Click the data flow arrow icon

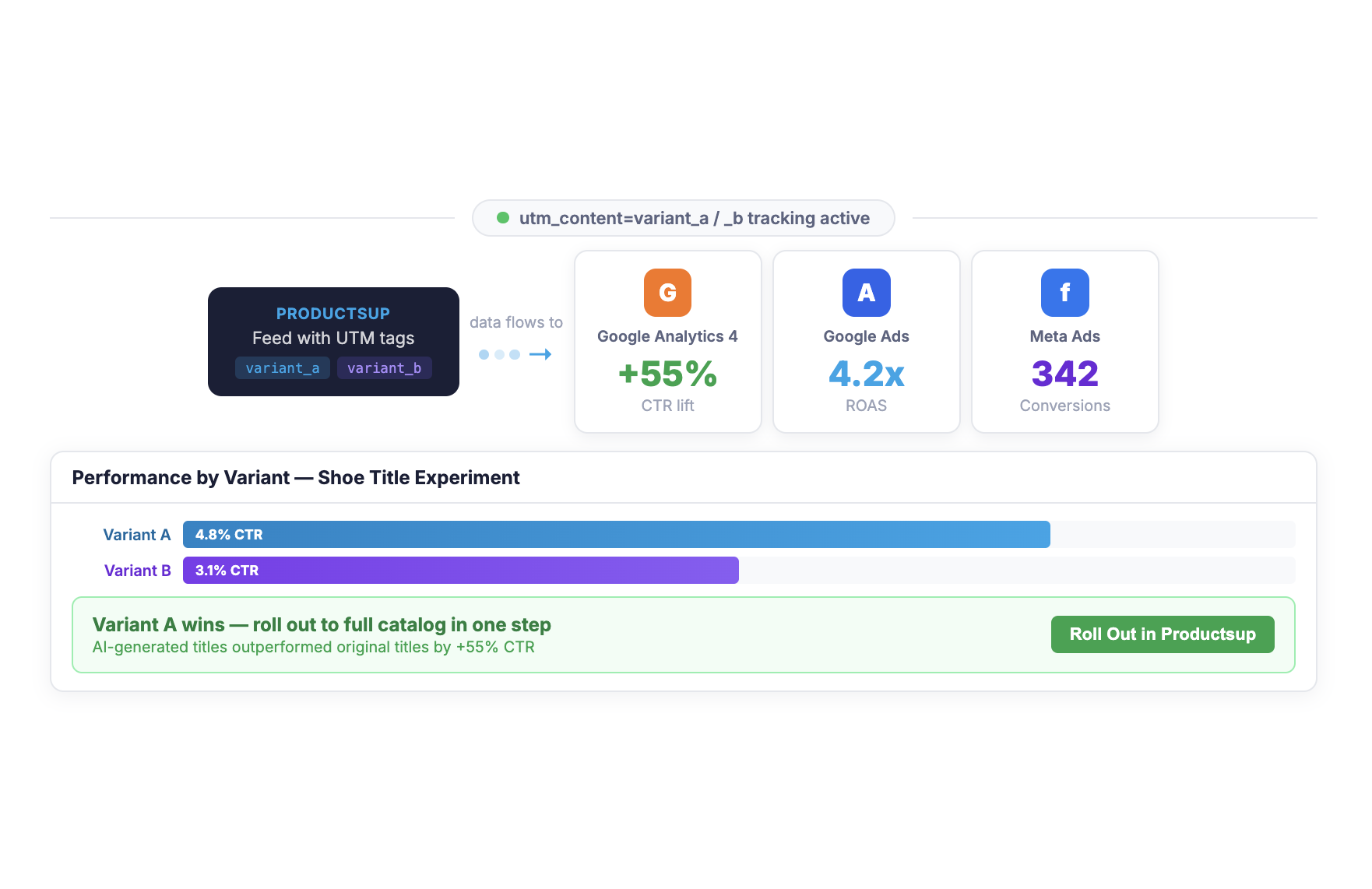pyautogui.click(x=540, y=354)
